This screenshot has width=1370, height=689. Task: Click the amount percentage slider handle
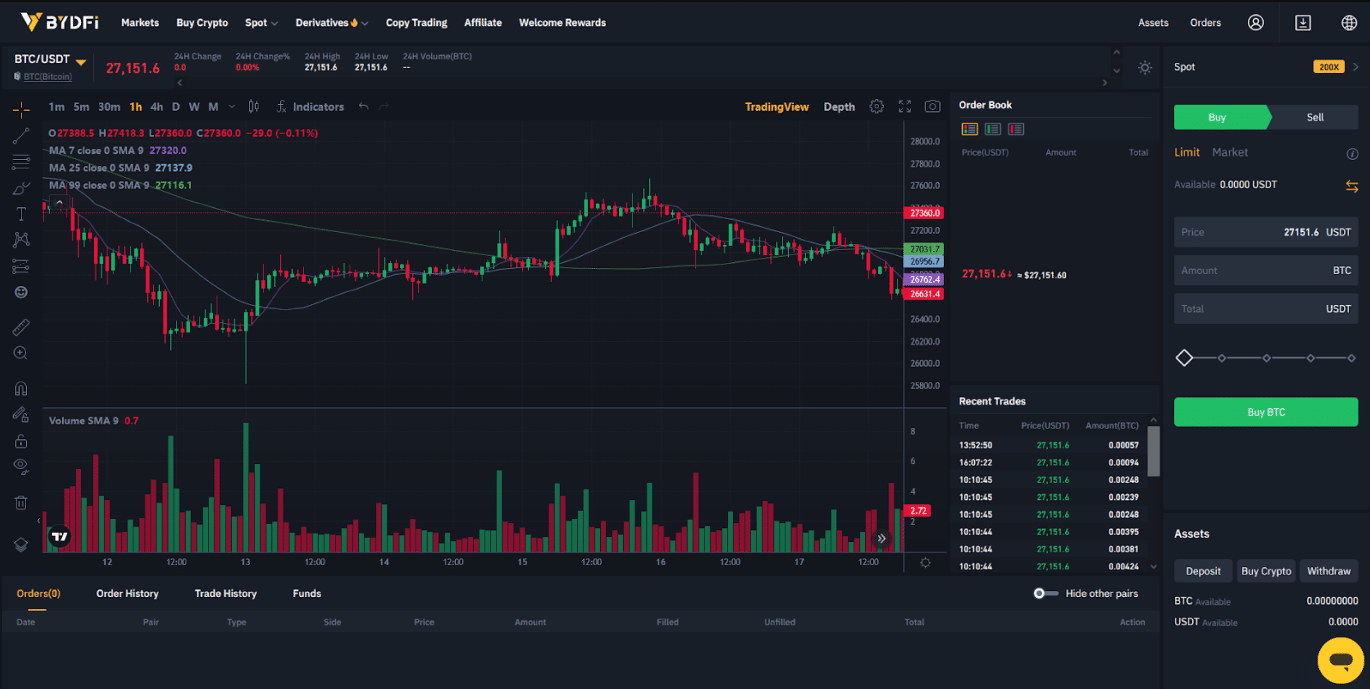click(1184, 358)
